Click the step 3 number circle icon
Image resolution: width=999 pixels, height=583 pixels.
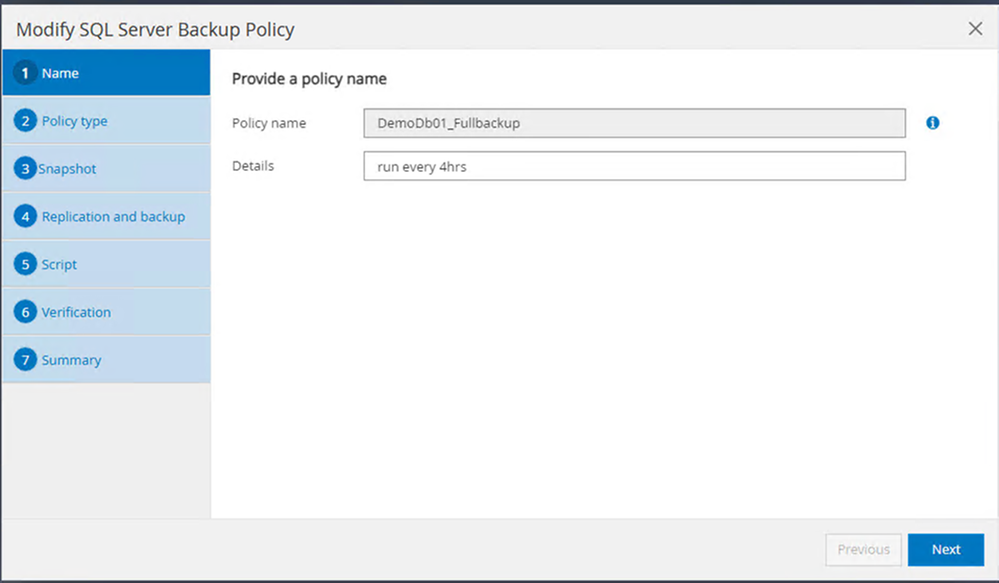25,169
